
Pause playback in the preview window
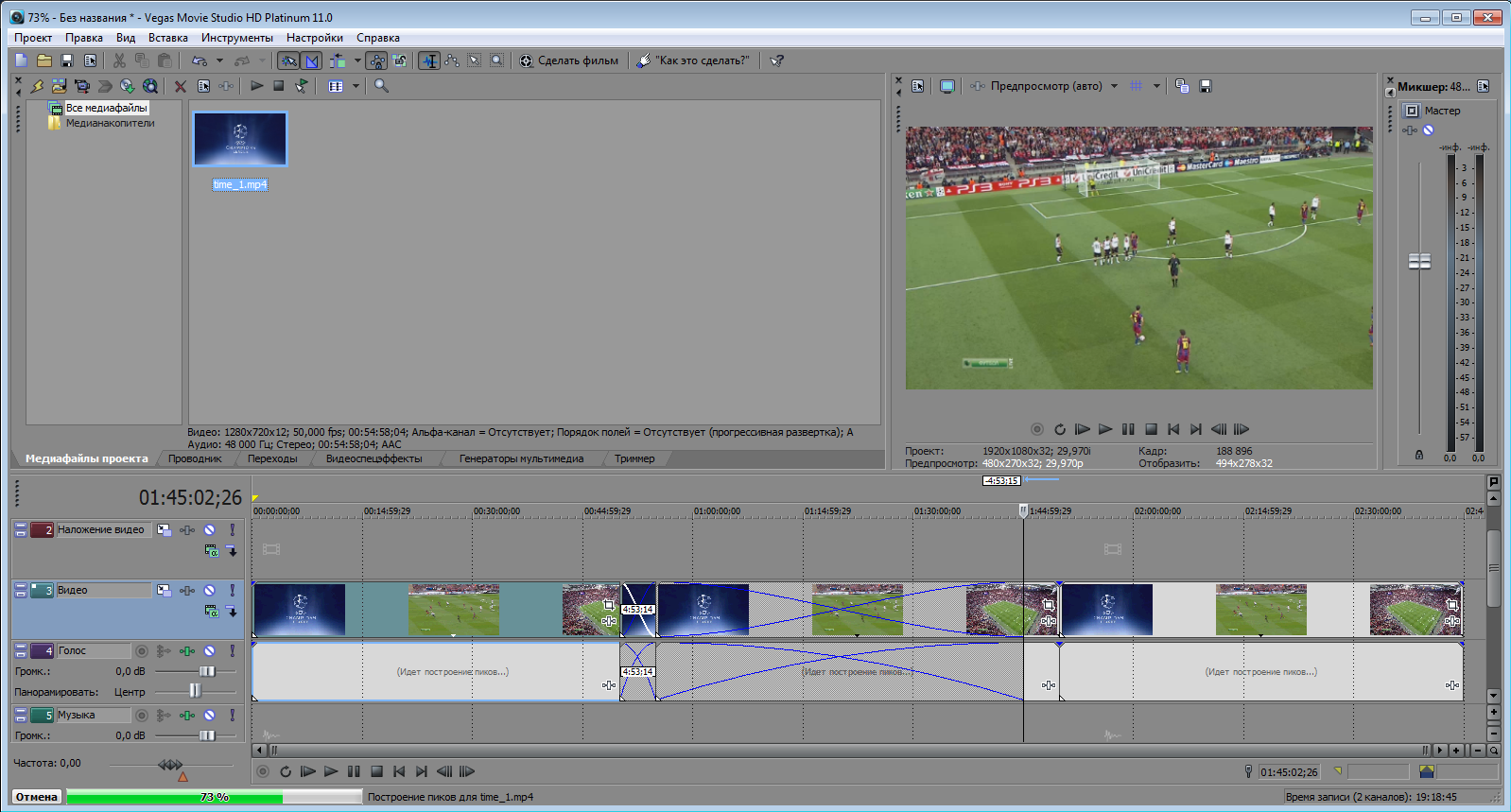(x=1128, y=429)
